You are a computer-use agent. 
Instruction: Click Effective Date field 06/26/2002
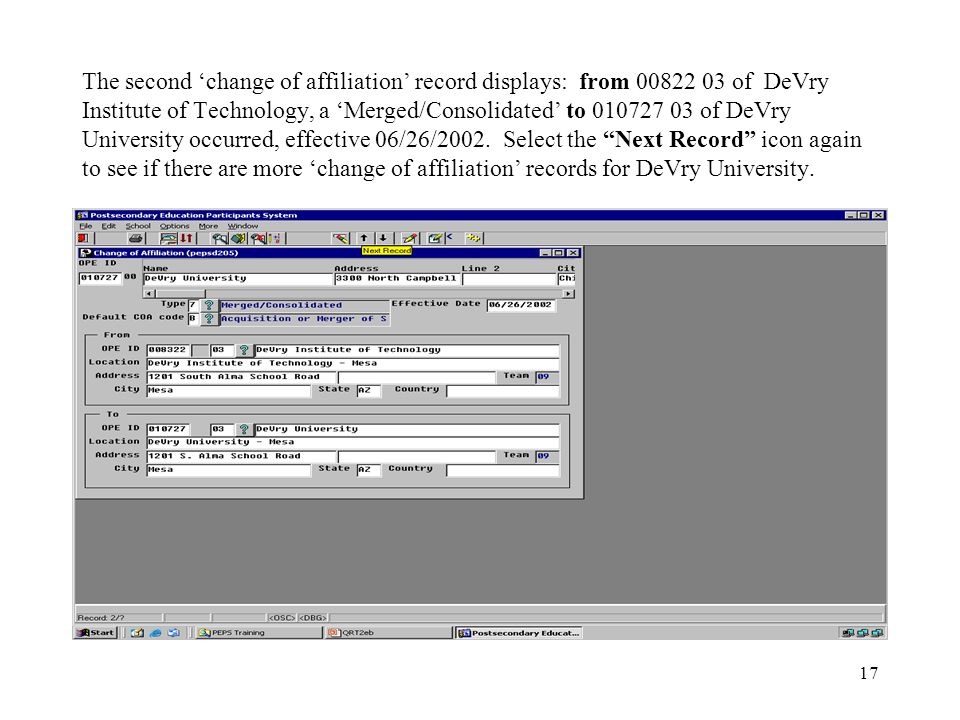tap(521, 305)
